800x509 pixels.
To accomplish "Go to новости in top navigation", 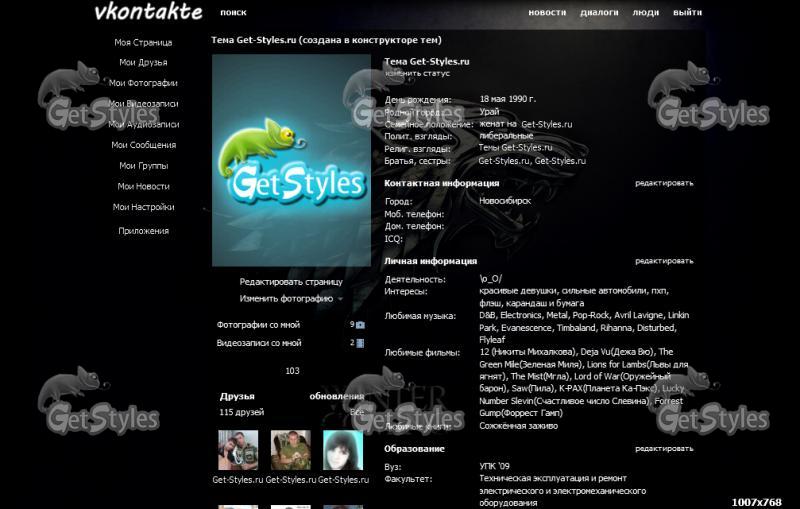I will tap(547, 12).
